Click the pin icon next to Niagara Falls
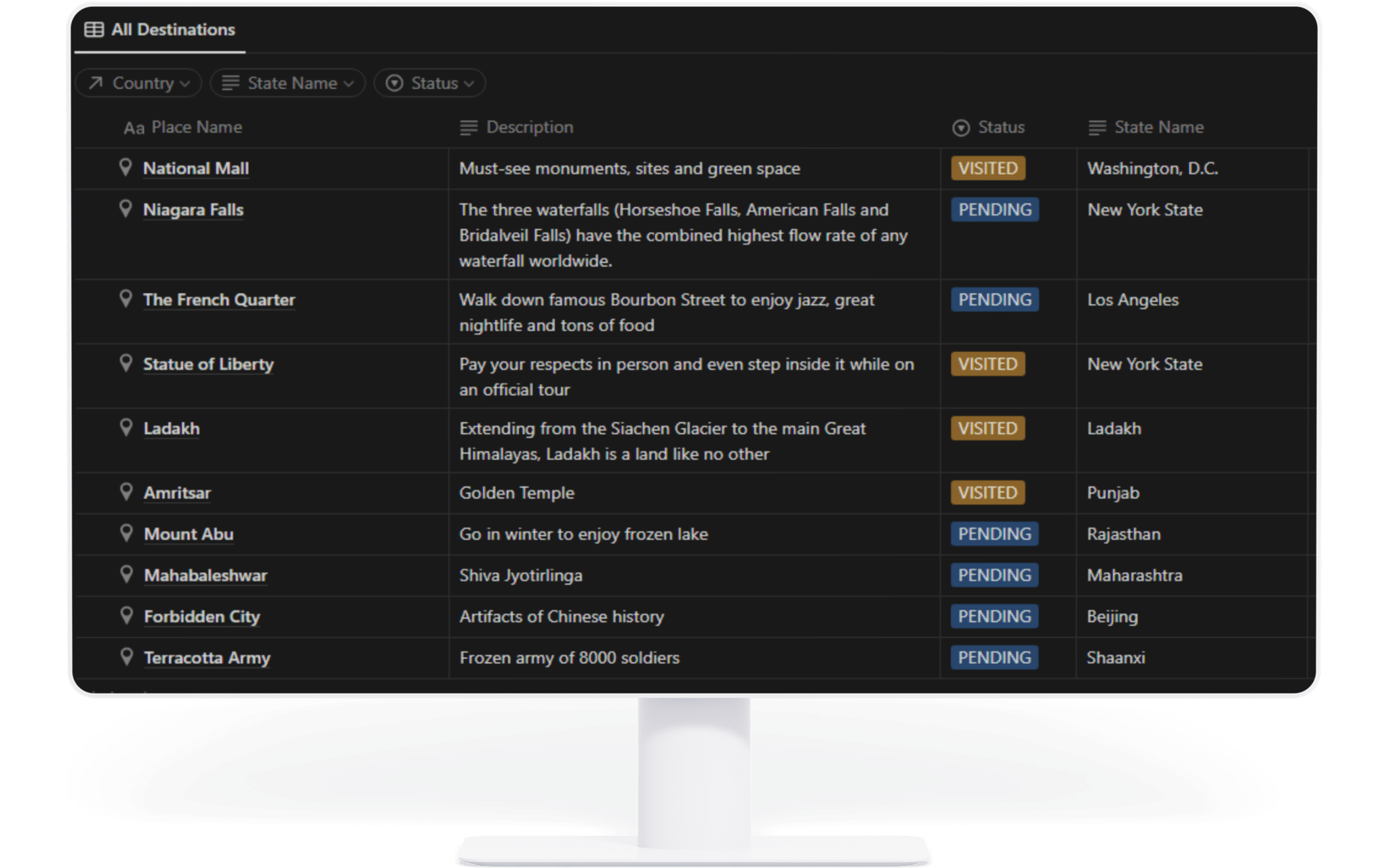This screenshot has width=1389, height=868. tap(125, 209)
